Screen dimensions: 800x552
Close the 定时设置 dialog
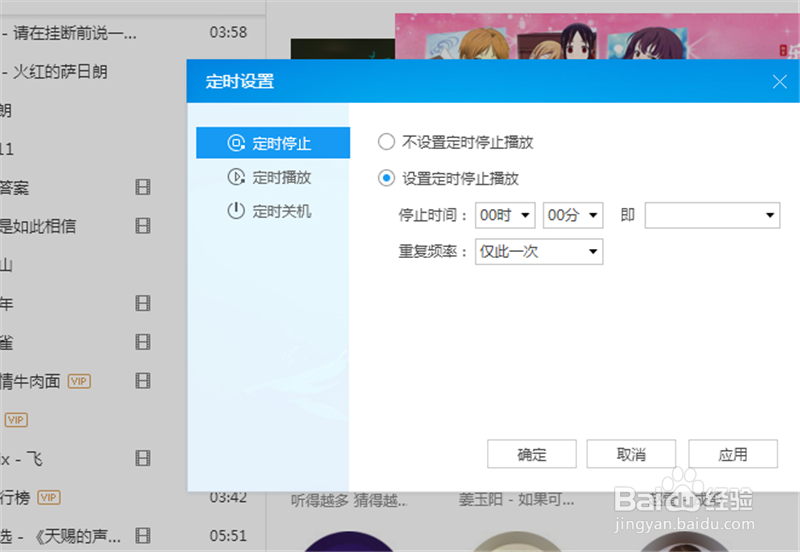tap(779, 82)
